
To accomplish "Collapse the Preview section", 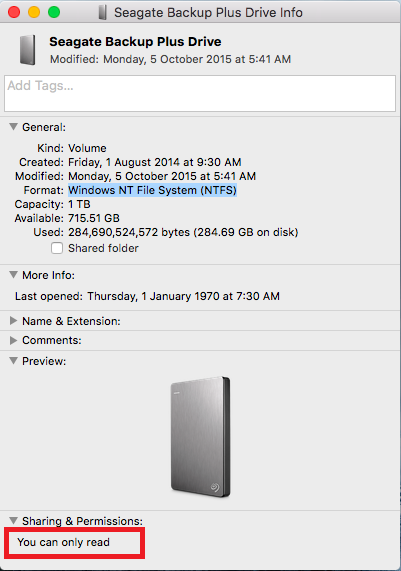I will (x=13, y=361).
